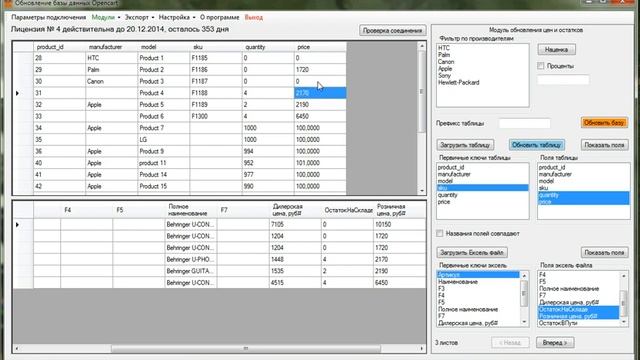This screenshot has width=640, height=360.
Task: Click the model cell Product 7
Action: pyautogui.click(x=164, y=128)
